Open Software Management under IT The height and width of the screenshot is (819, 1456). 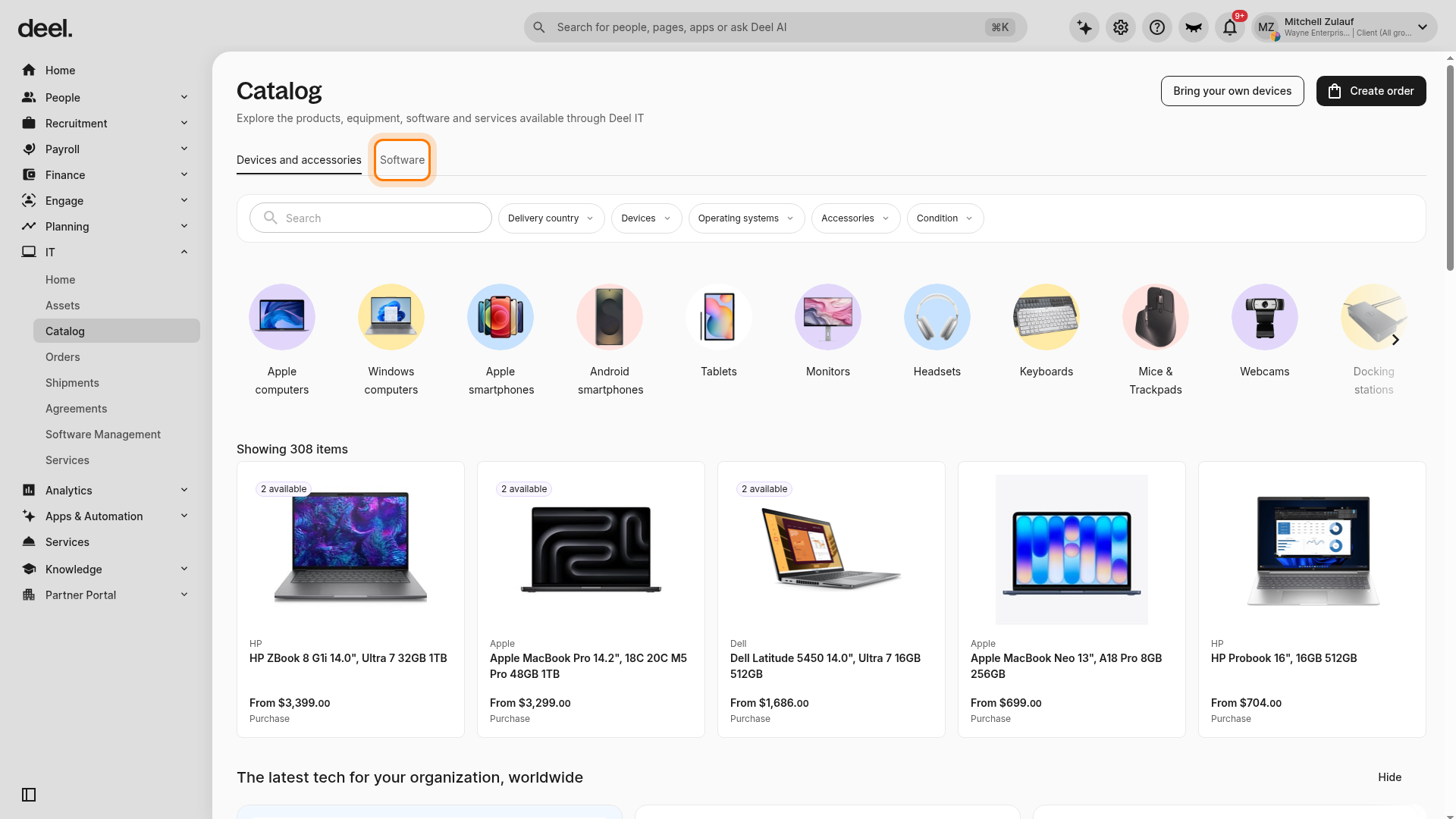(103, 434)
